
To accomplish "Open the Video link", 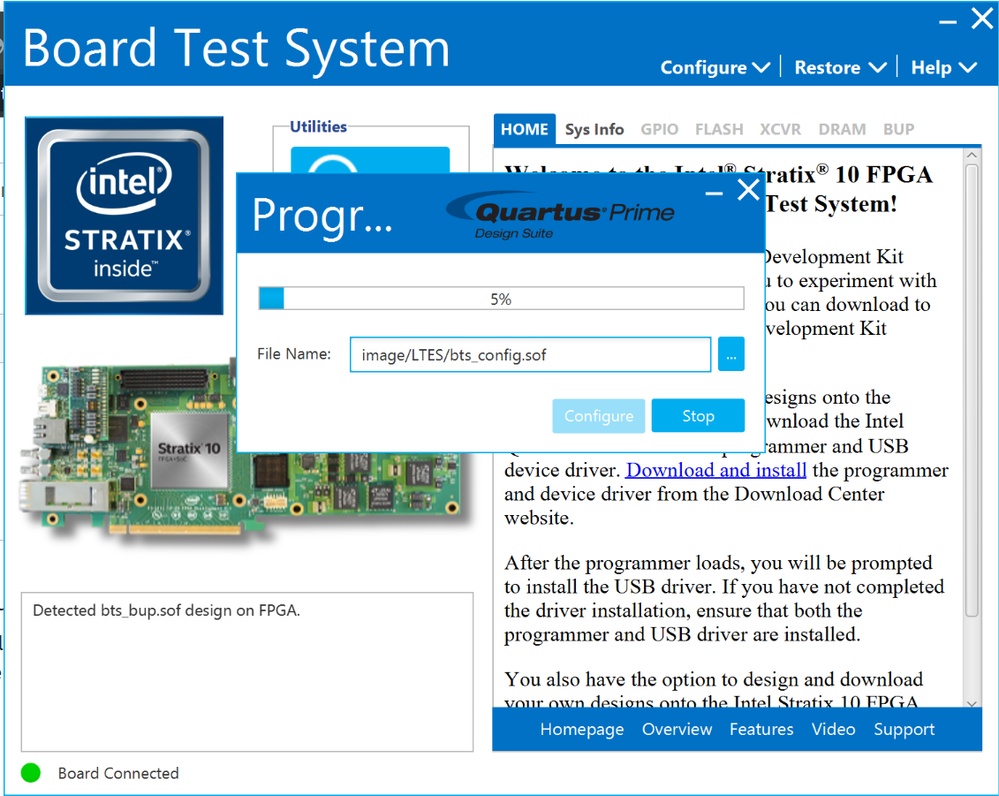I will point(833,729).
